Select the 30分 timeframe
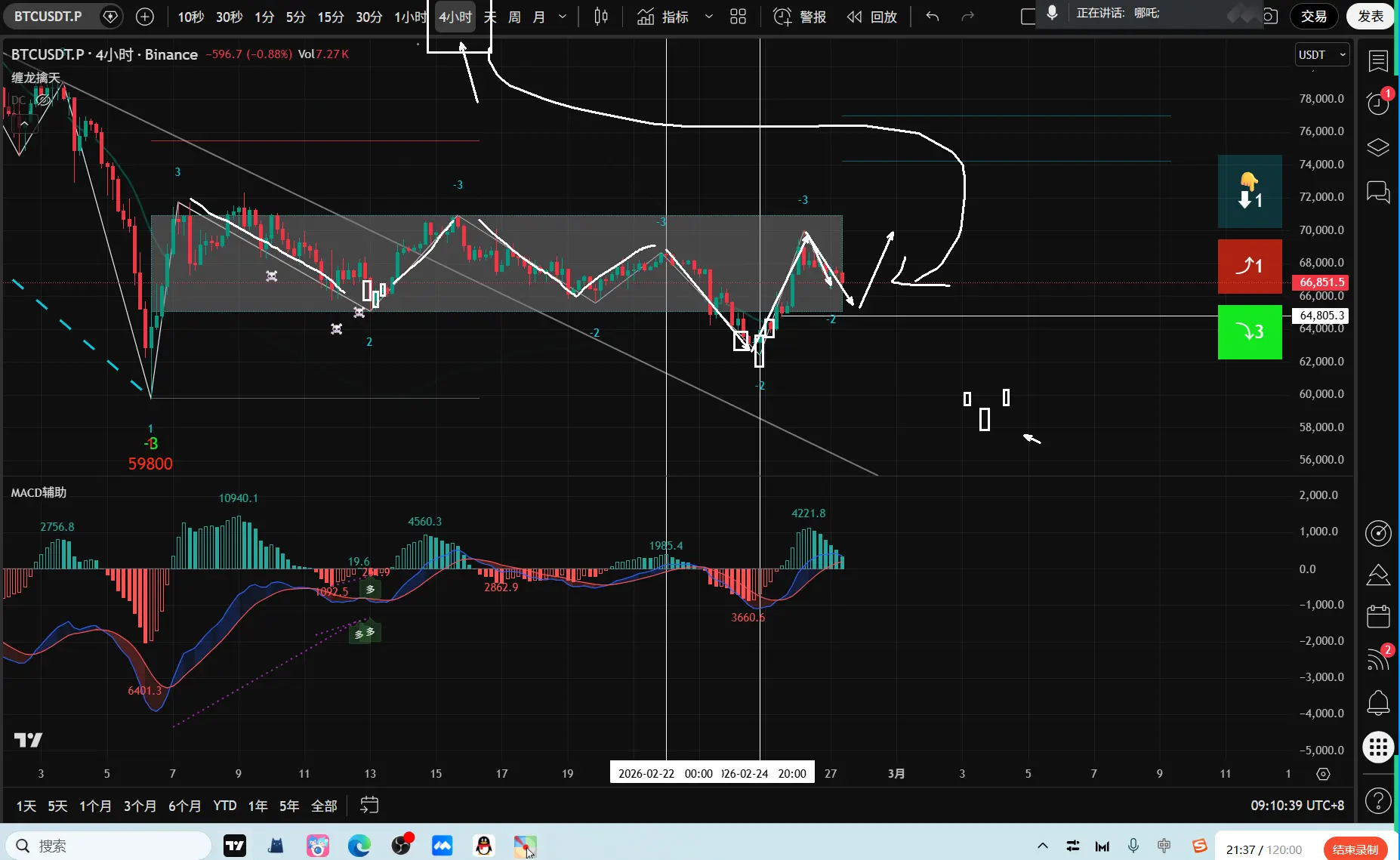The width and height of the screenshot is (1400, 860). coord(369,17)
